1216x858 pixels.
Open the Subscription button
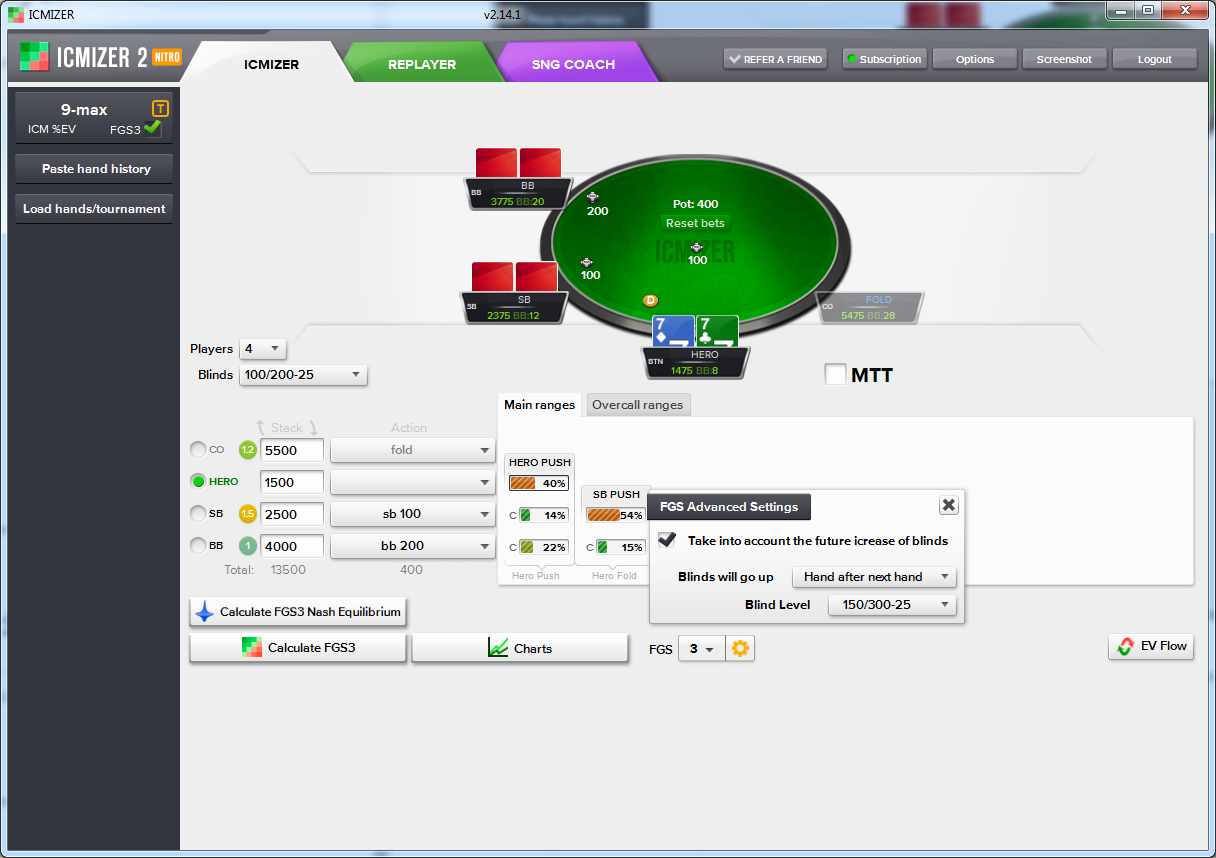[x=884, y=59]
